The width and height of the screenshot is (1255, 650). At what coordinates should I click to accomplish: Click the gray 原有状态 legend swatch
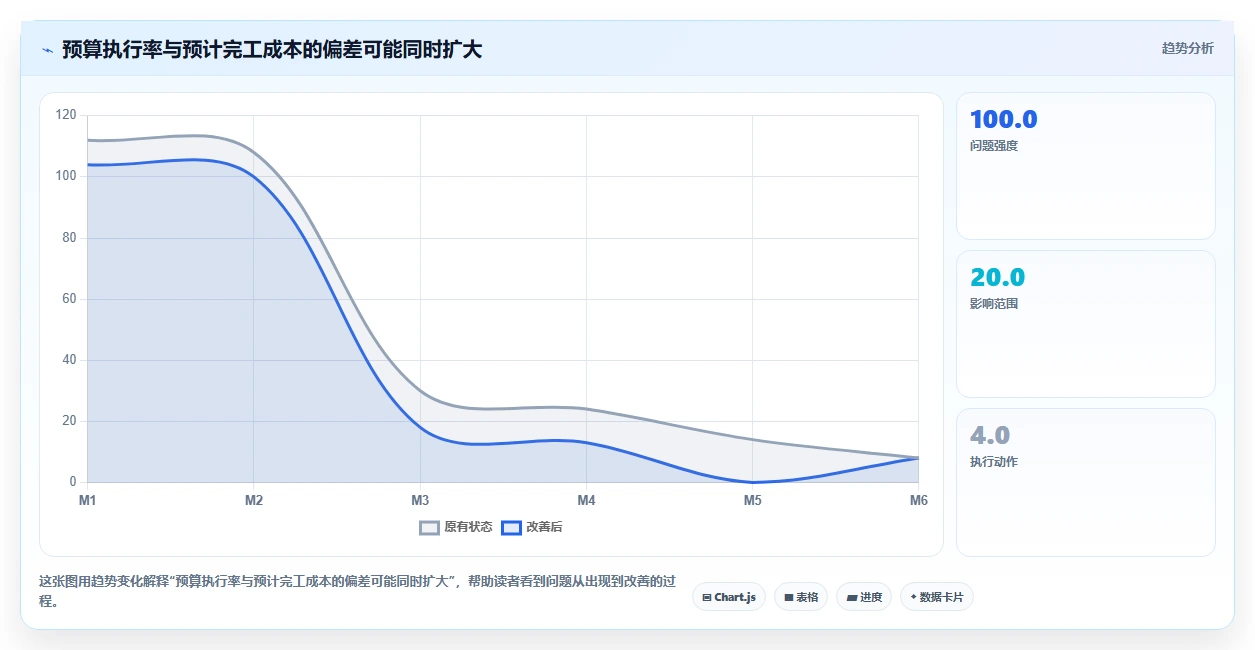(430, 527)
